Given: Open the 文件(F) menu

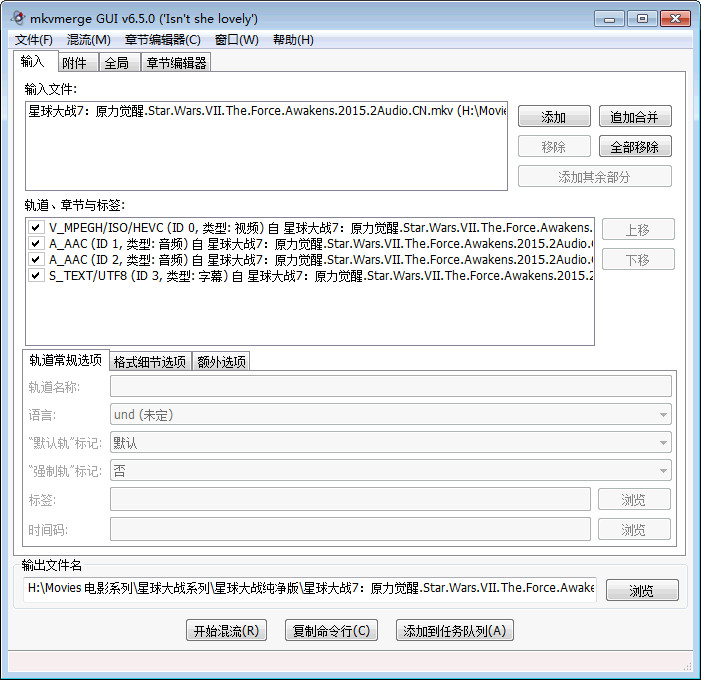Looking at the screenshot, I should click(x=34, y=40).
